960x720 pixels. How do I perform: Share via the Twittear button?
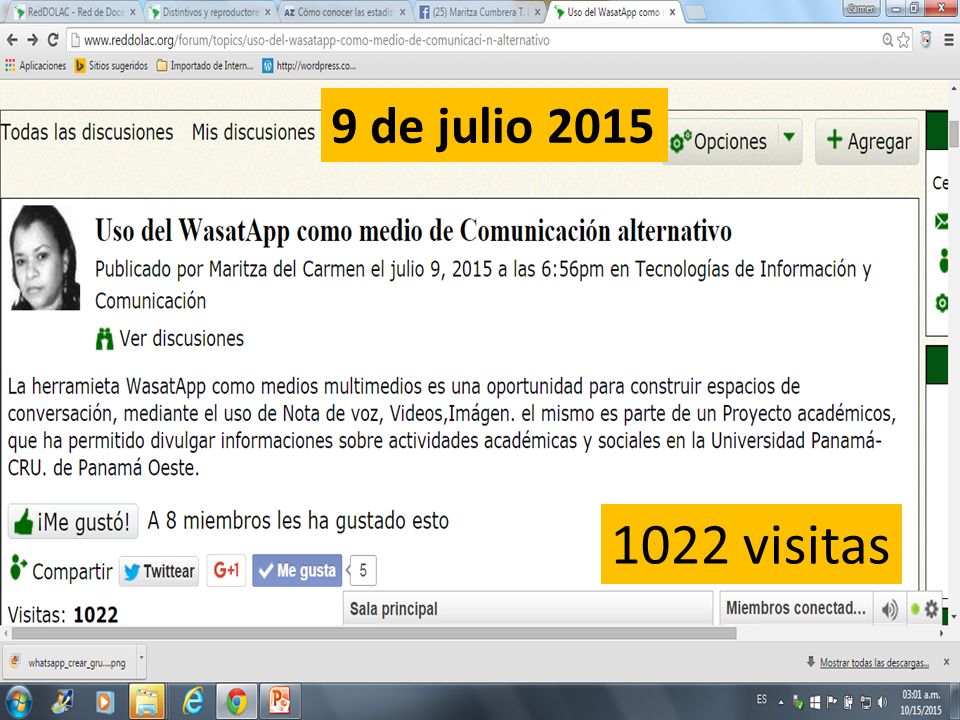(x=159, y=571)
